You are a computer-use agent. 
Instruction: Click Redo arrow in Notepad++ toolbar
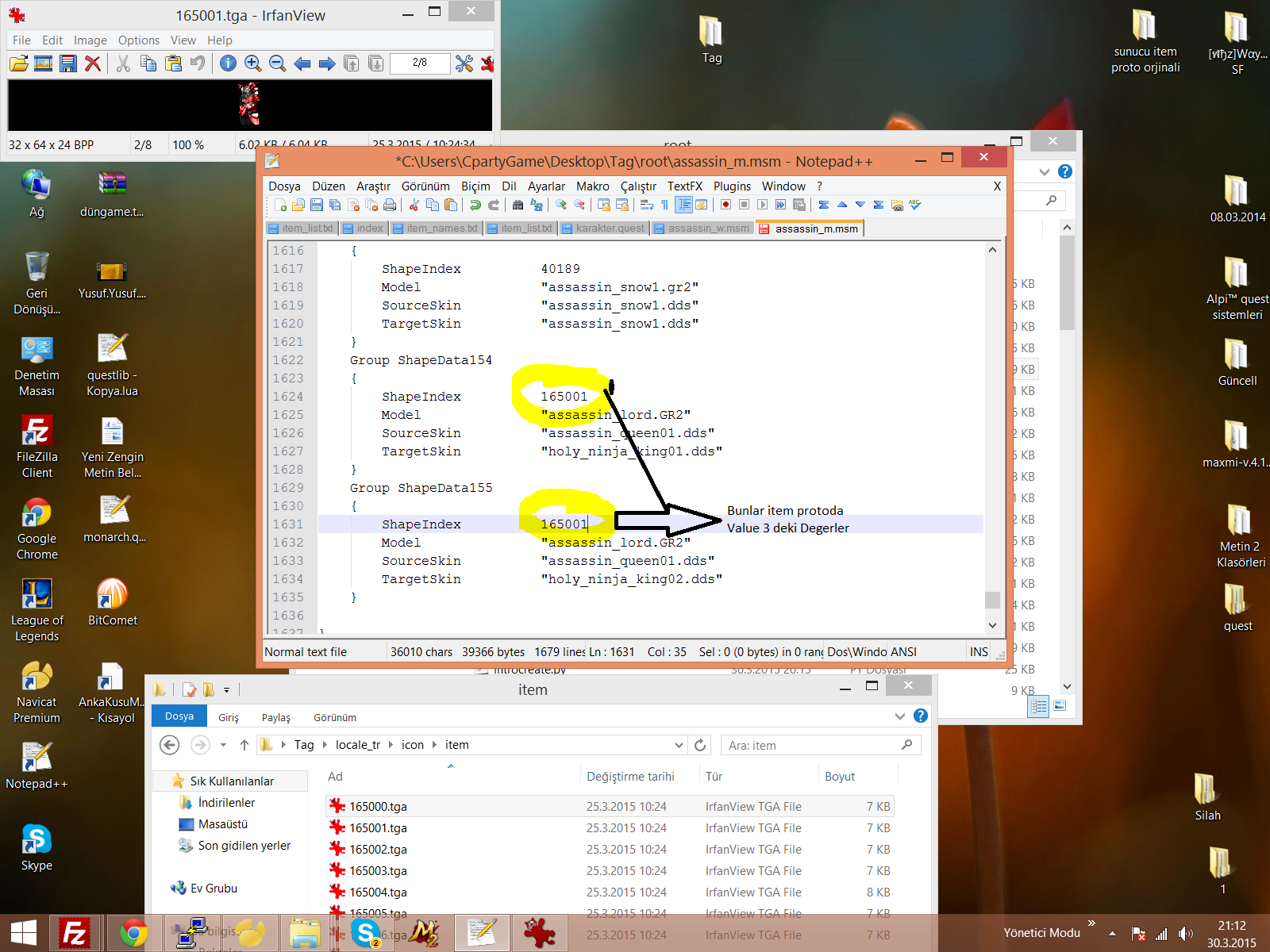tap(493, 205)
